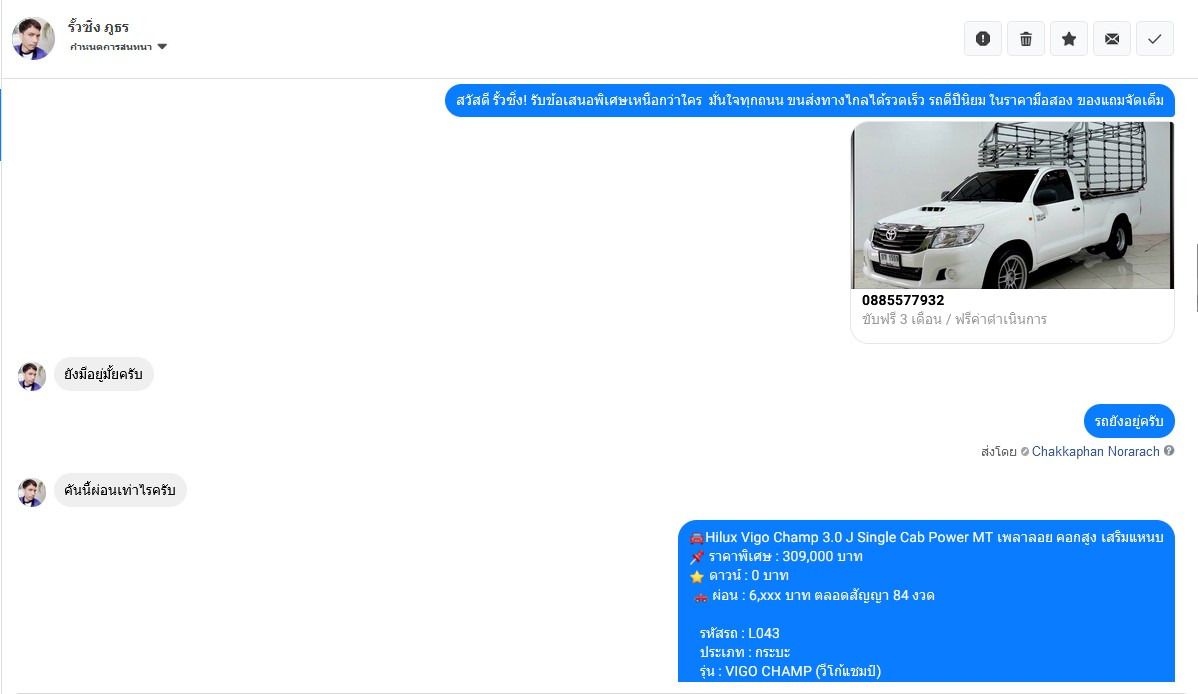Click the small circle icon before Chakkaphan Norarach

point(1025,452)
